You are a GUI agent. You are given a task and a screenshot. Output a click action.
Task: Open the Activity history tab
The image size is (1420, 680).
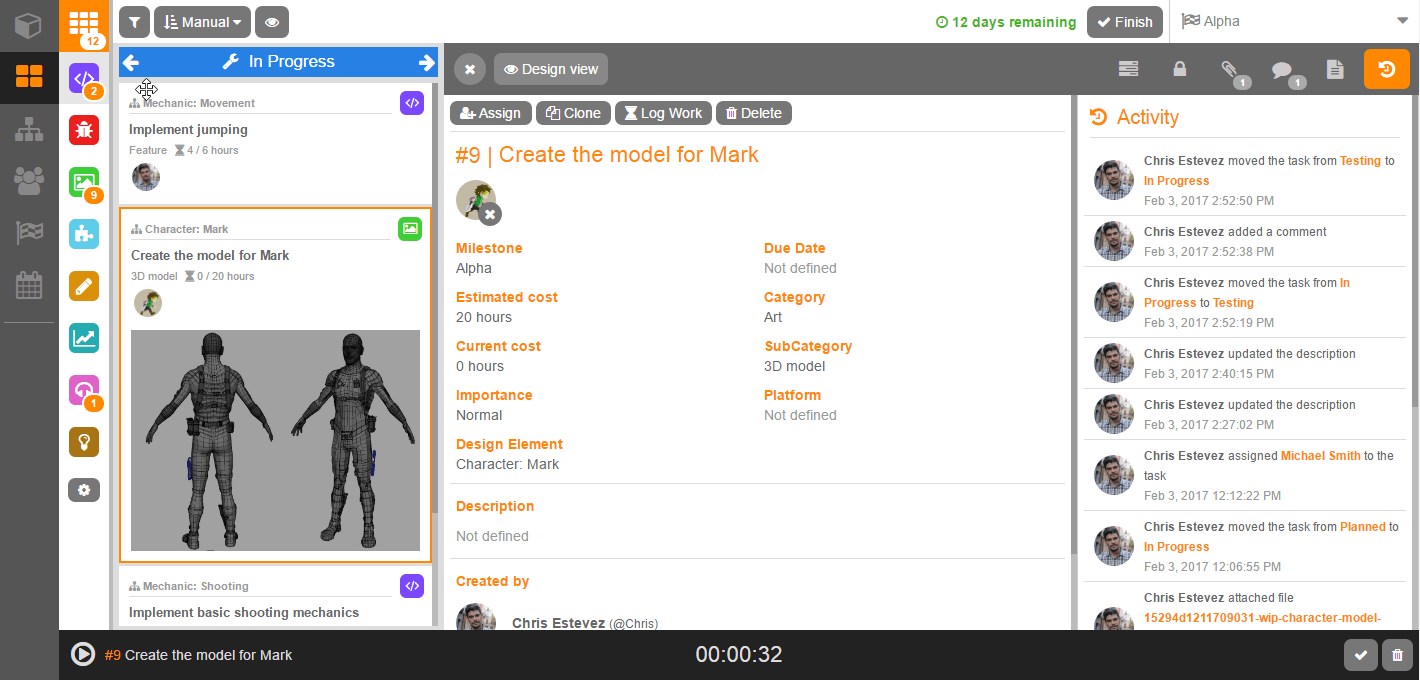point(1386,69)
